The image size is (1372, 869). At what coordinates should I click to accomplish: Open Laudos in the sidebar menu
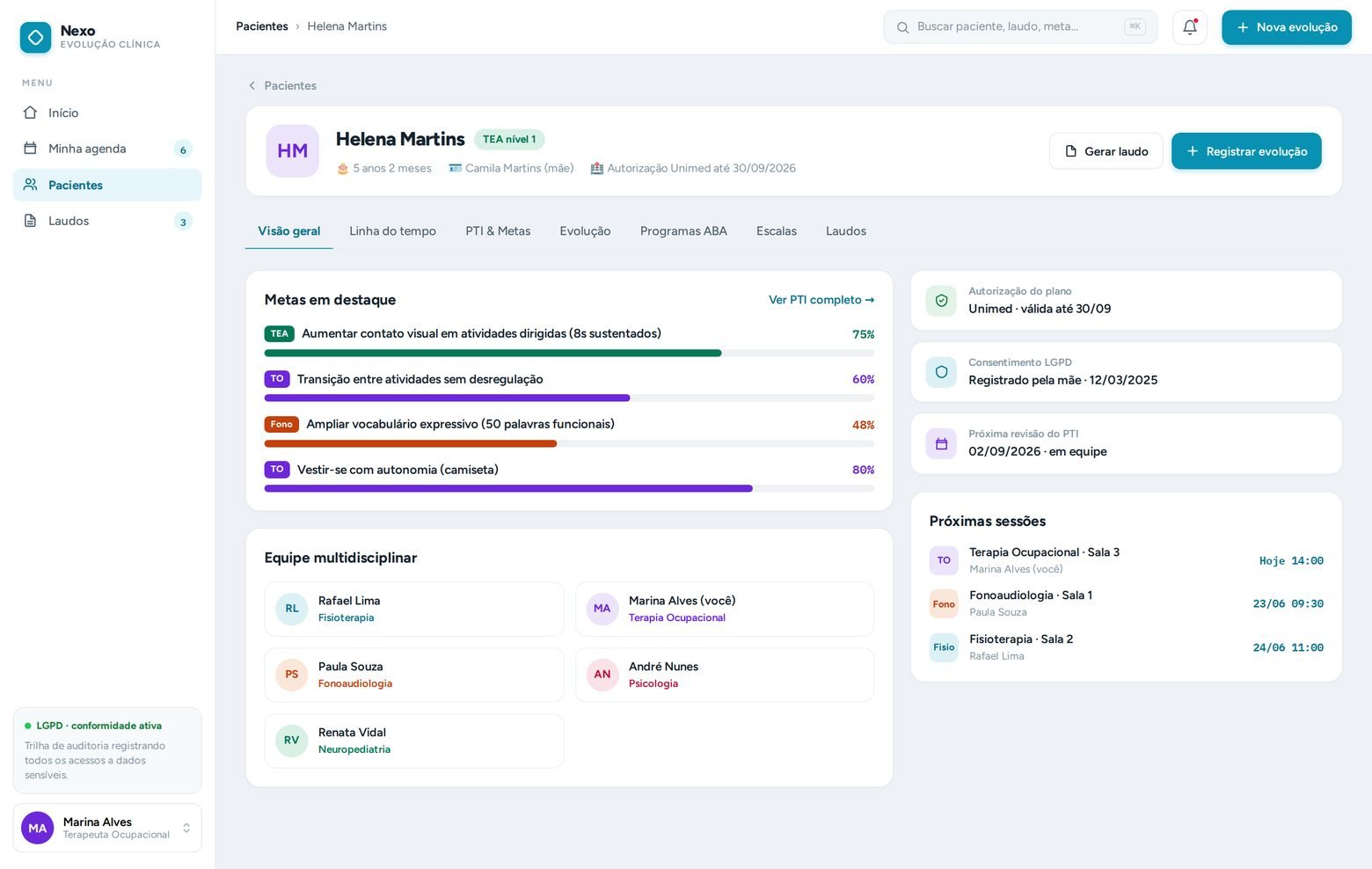pos(107,221)
